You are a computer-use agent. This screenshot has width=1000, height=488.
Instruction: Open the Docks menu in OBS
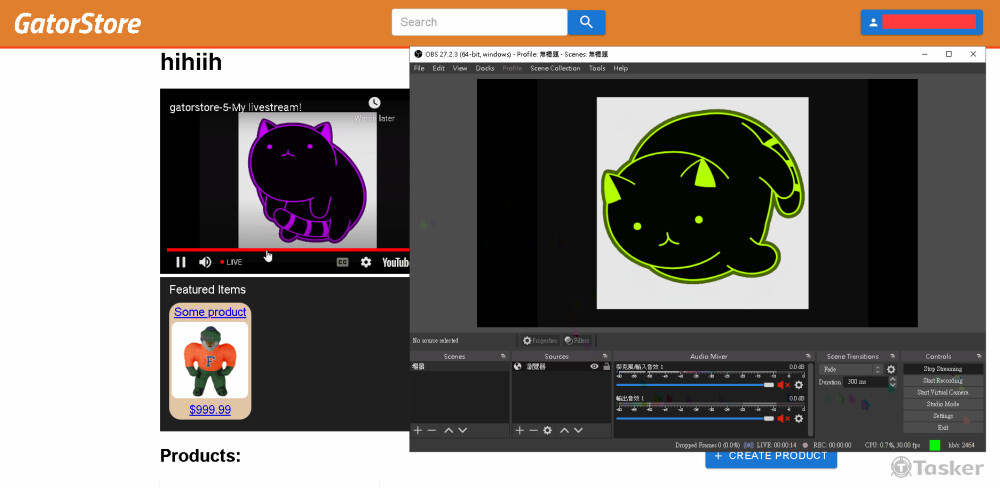[484, 69]
